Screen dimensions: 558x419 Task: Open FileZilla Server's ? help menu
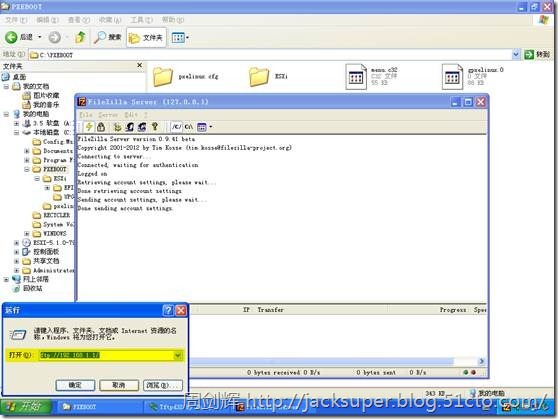(146, 115)
